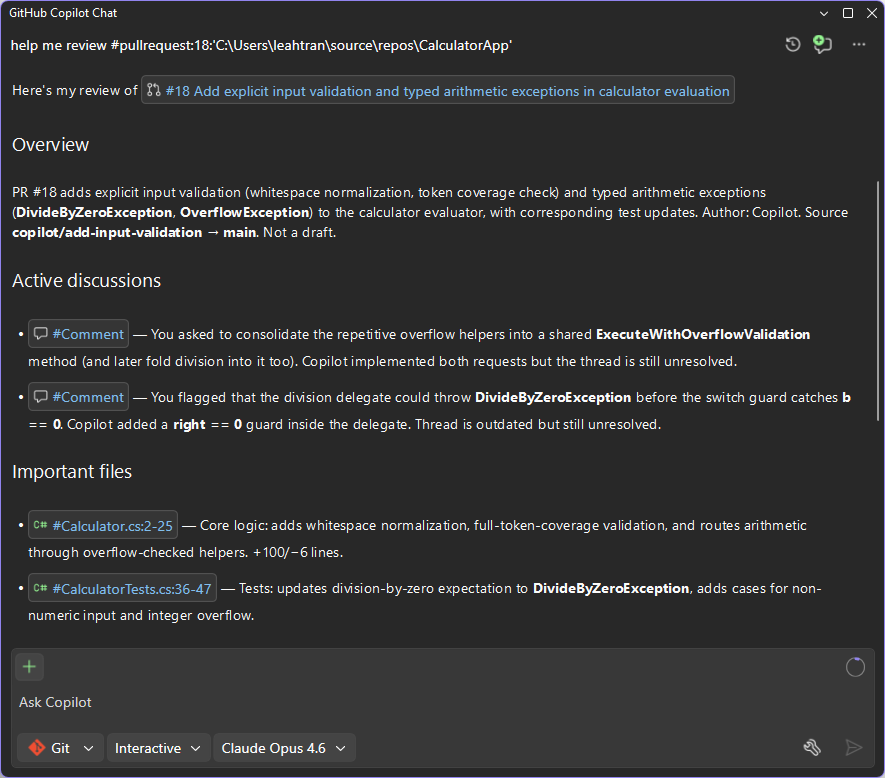Click the chat vertical scrollbar

pos(878,300)
